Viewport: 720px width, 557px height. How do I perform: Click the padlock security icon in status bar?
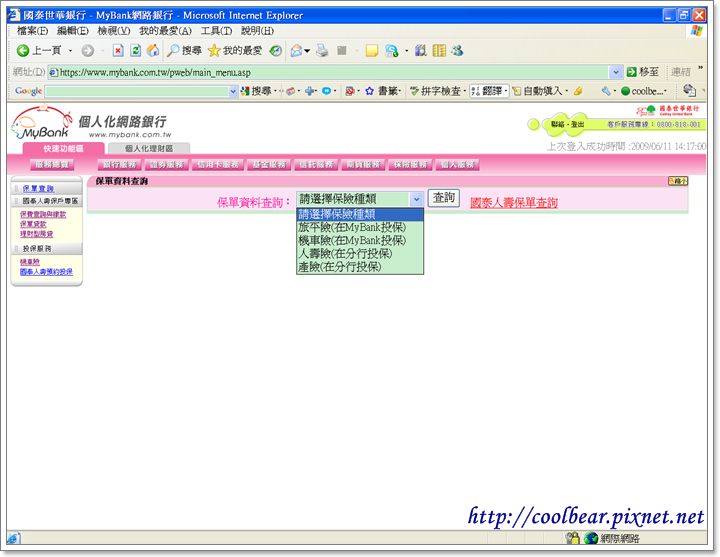(x=573, y=538)
